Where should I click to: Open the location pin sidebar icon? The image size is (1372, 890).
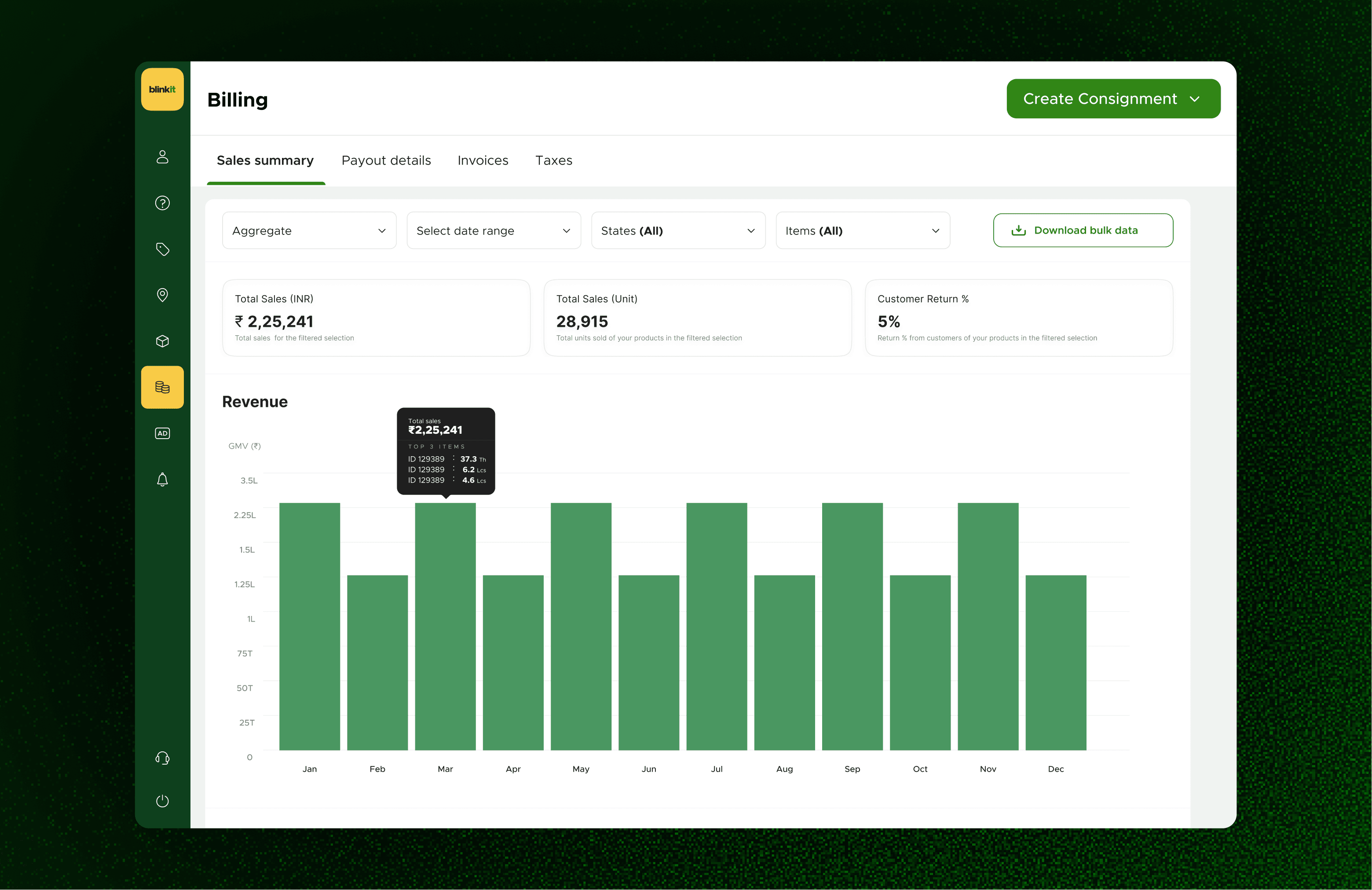click(162, 295)
